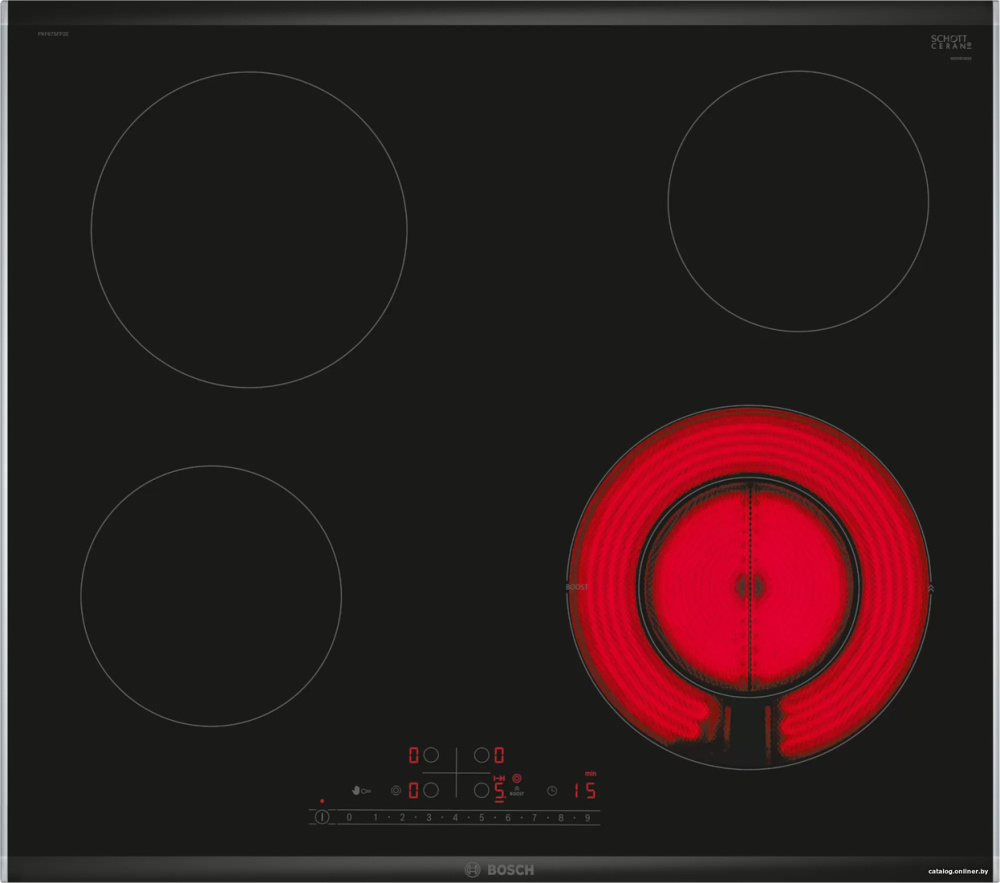Select the bottom-left cooking zone circle button
This screenshot has height=883, width=1000.
[x=432, y=790]
